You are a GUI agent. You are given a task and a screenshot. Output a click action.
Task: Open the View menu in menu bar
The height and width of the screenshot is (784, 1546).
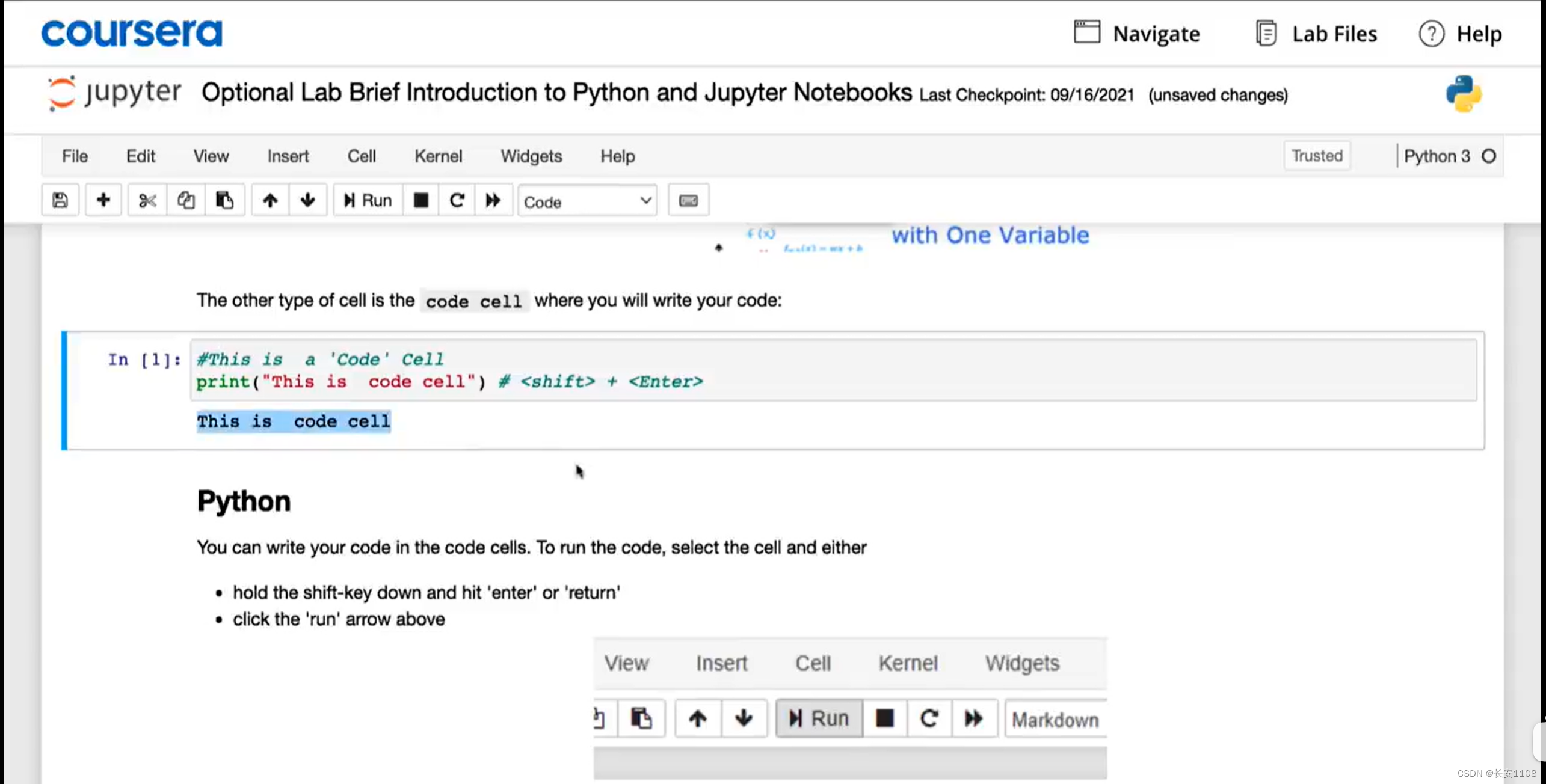click(x=211, y=156)
